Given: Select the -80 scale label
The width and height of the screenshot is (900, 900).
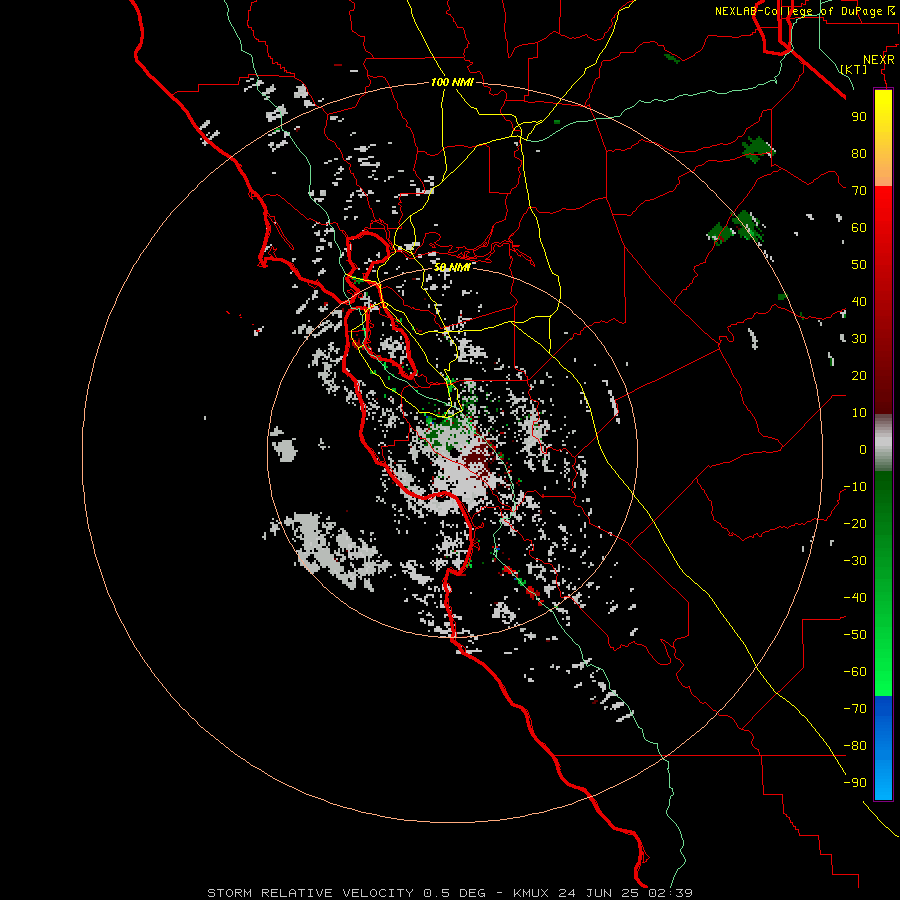Looking at the screenshot, I should click(x=855, y=746).
